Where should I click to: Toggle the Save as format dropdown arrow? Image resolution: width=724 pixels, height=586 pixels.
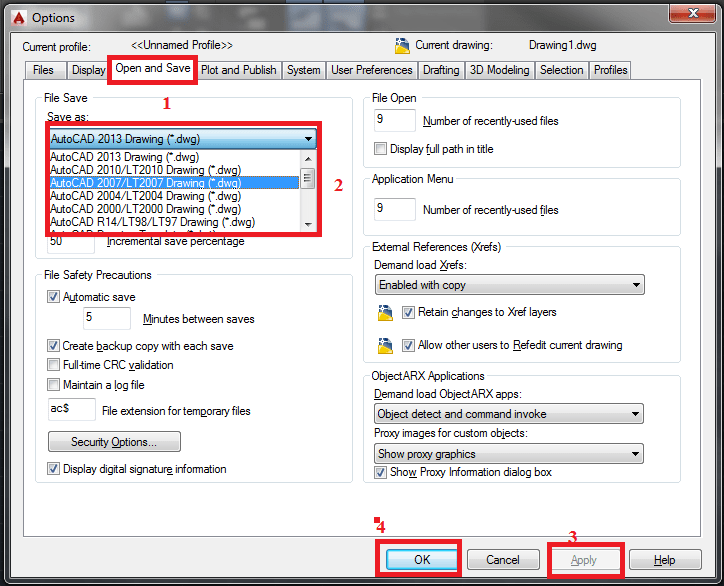(x=308, y=139)
